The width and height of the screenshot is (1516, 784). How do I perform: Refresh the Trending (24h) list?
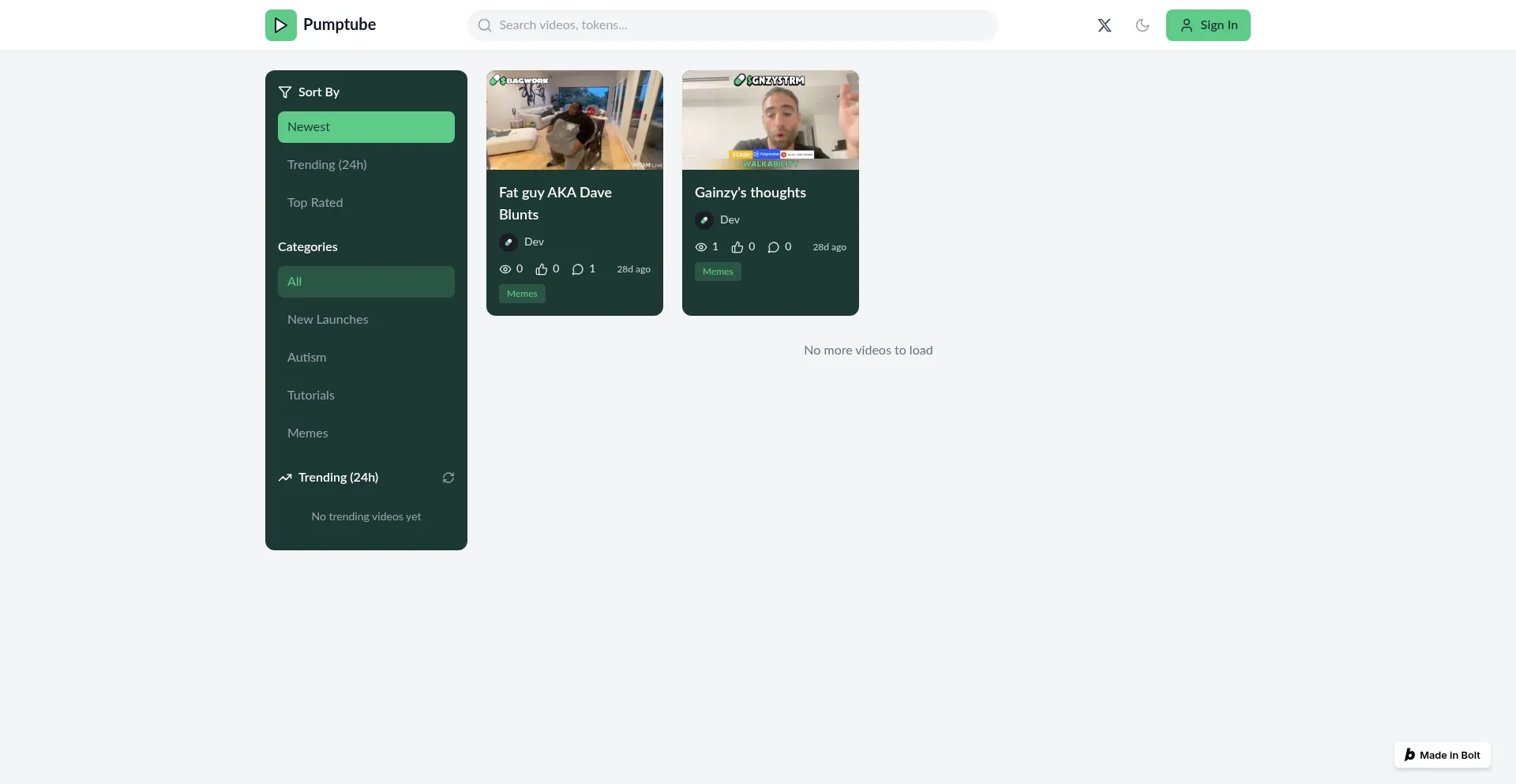pos(448,478)
